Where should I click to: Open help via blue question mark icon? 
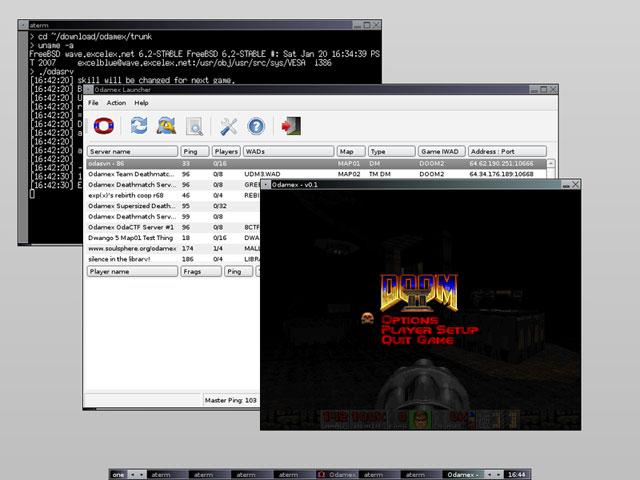[256, 126]
